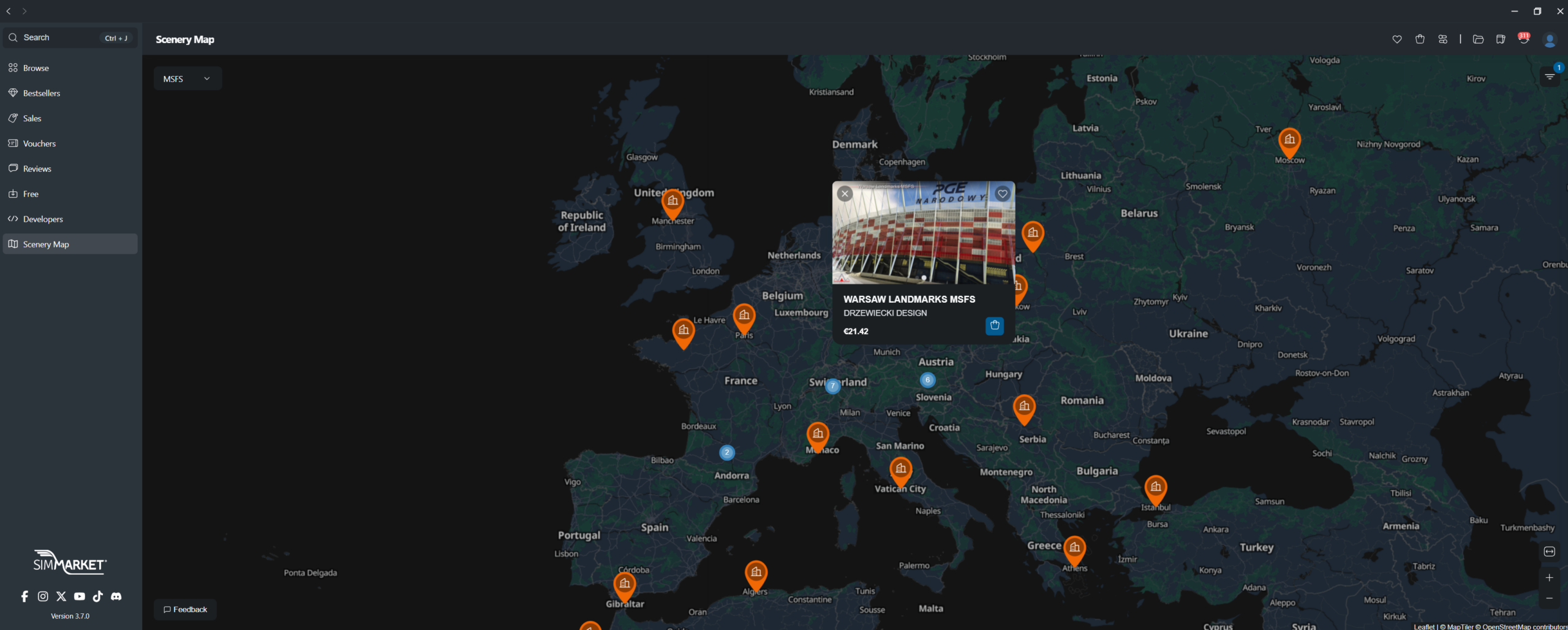Toggle wishlist heart on Warsaw Landmarks card
The image size is (1568, 630).
[1002, 194]
